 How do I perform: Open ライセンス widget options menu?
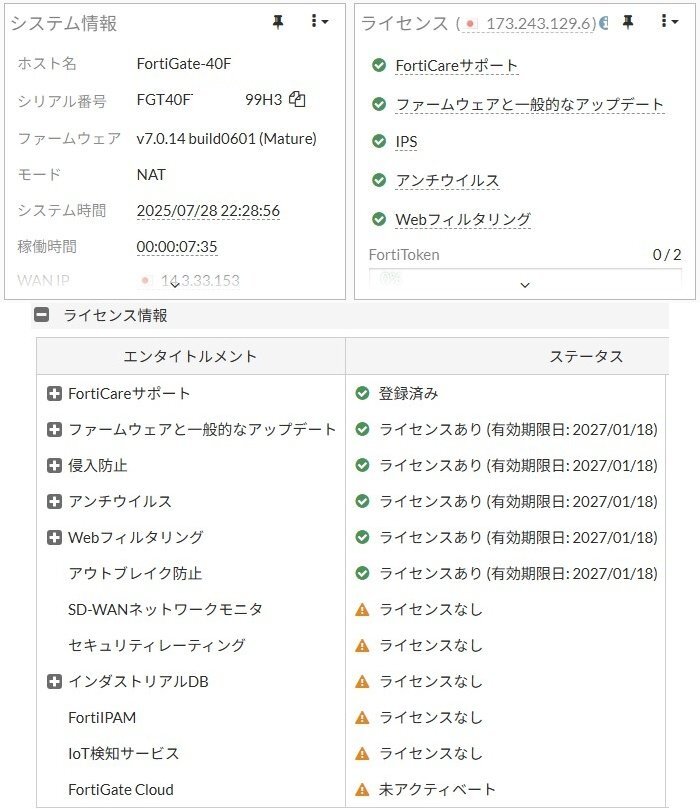tap(669, 22)
